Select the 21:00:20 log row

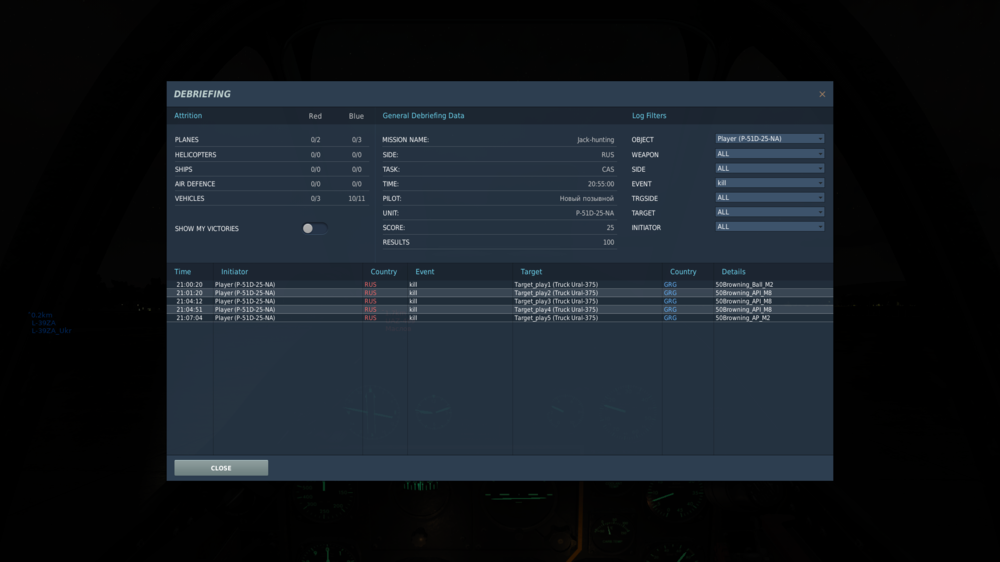click(x=499, y=285)
